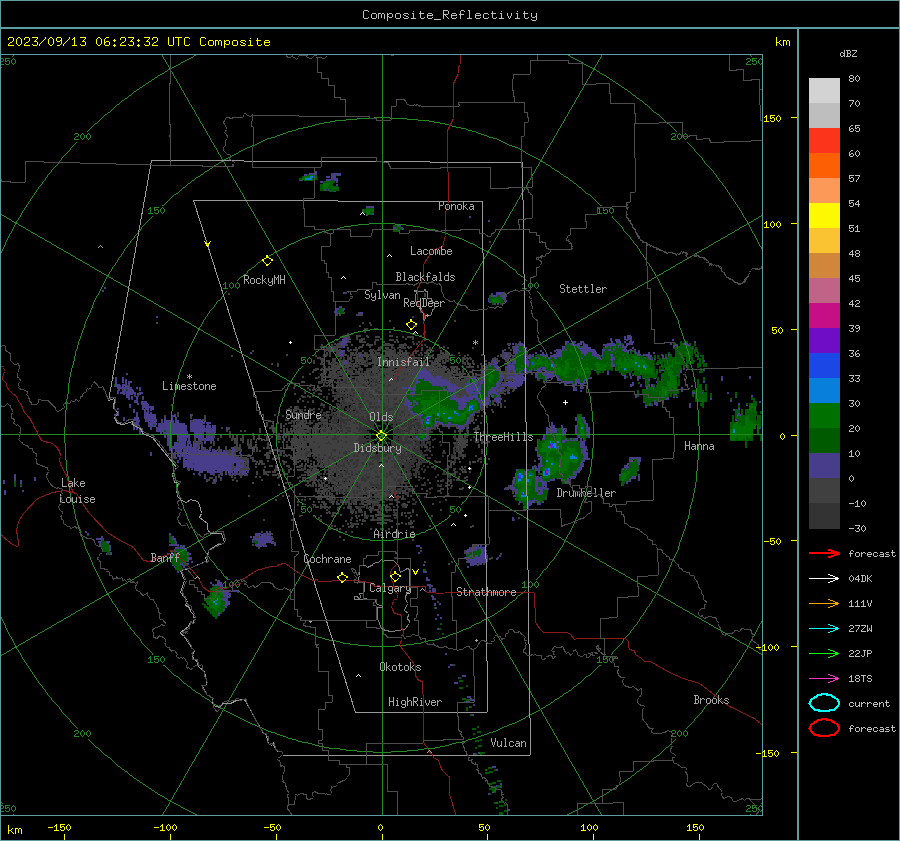Click the red forecast arrow in legend
This screenshot has height=841, width=900.
[x=824, y=553]
